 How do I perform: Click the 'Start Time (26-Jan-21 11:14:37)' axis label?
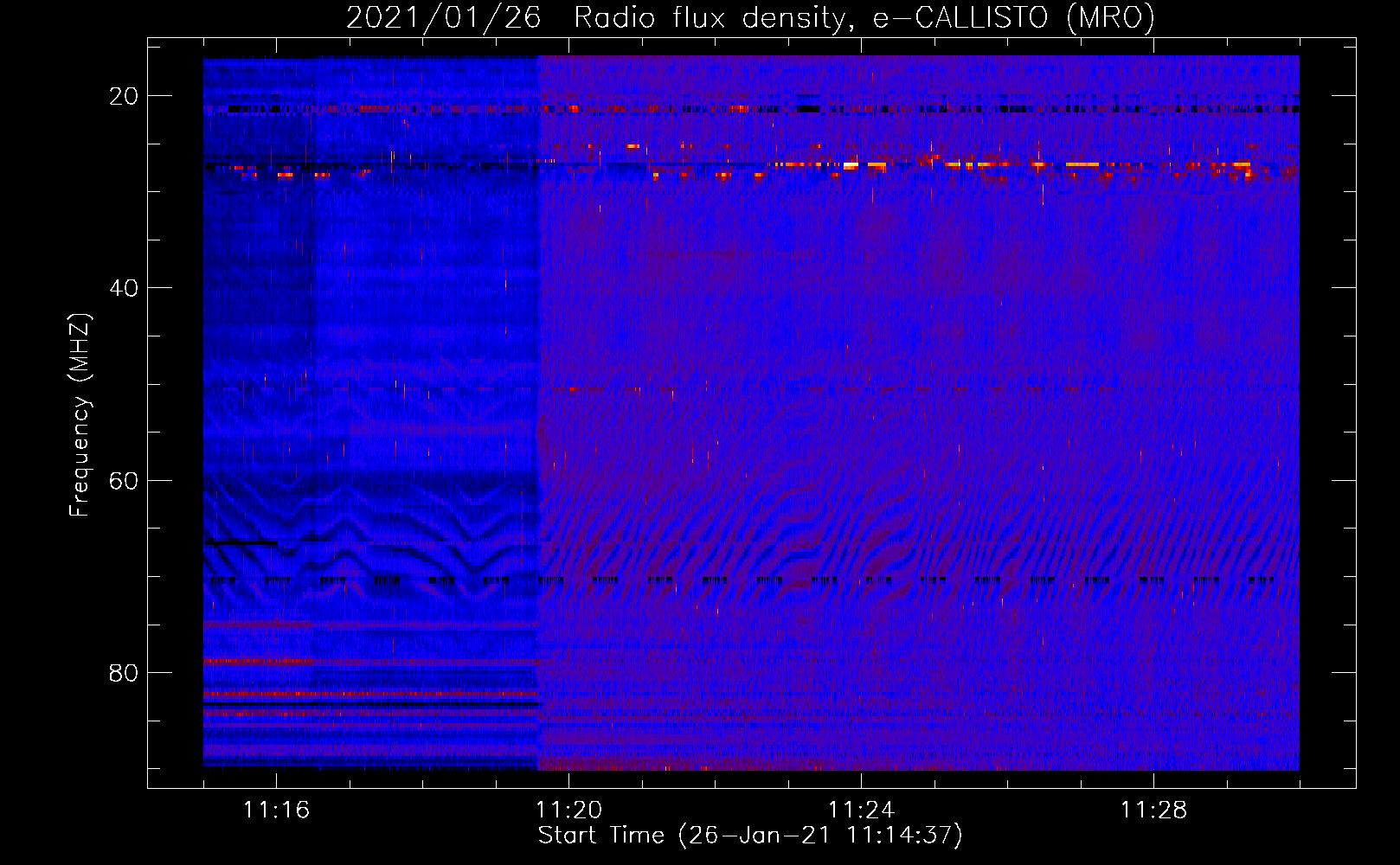click(750, 836)
